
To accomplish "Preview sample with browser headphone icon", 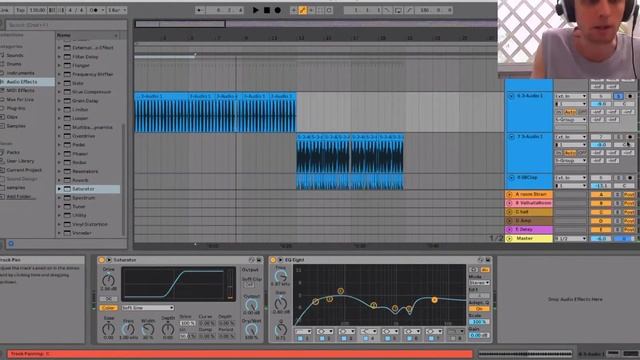I will [11, 244].
